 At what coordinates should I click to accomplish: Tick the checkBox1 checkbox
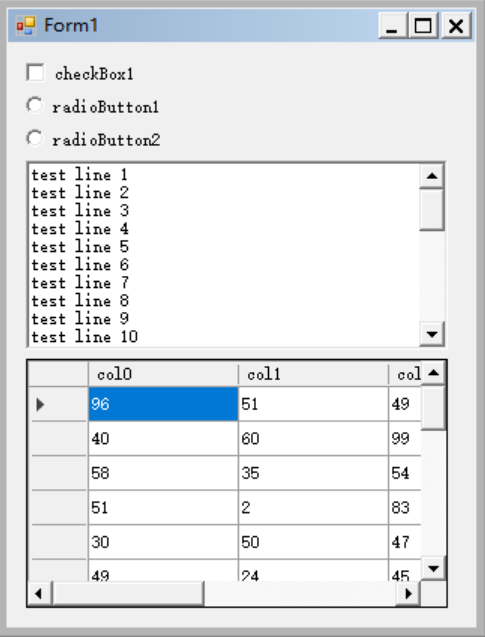35,73
